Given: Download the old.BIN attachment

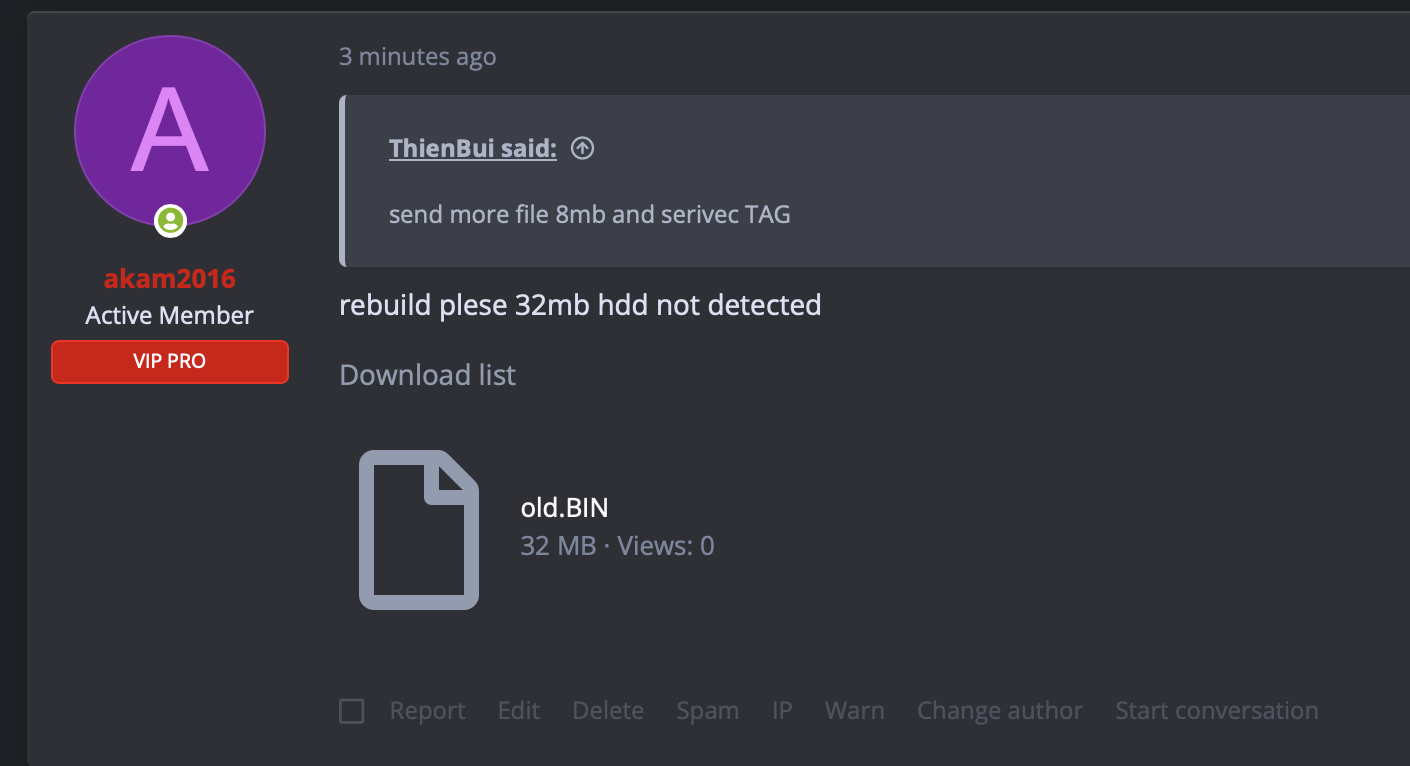Looking at the screenshot, I should 564,508.
